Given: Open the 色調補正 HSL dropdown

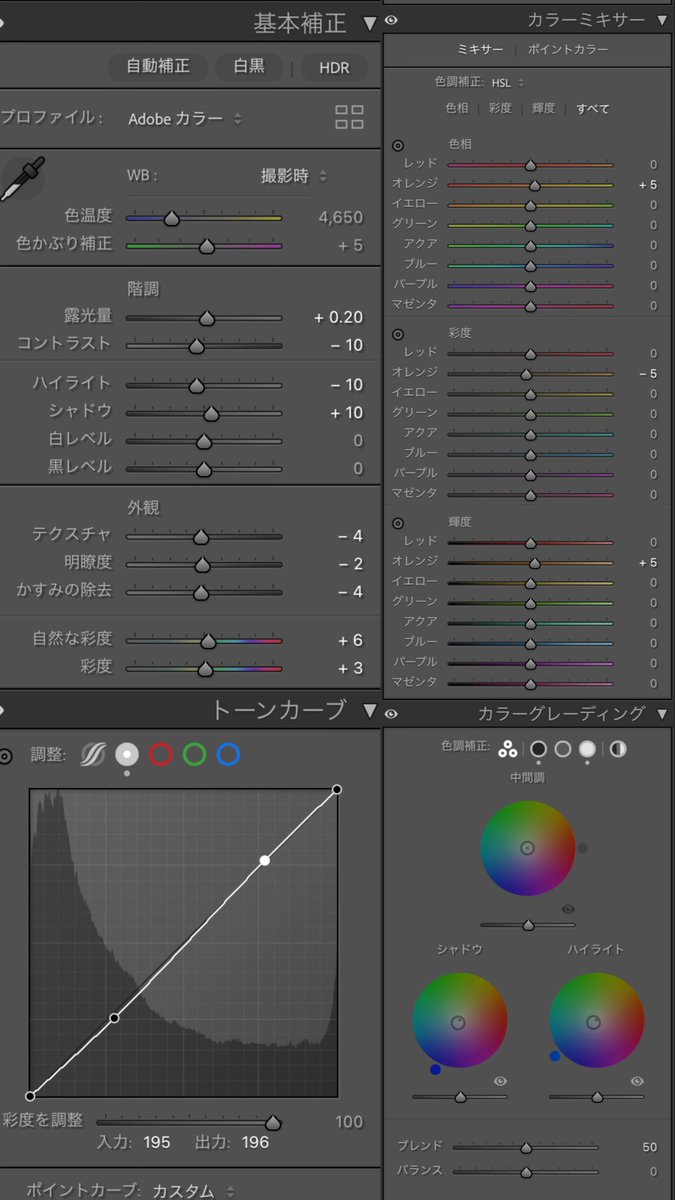Looking at the screenshot, I should pyautogui.click(x=506, y=82).
